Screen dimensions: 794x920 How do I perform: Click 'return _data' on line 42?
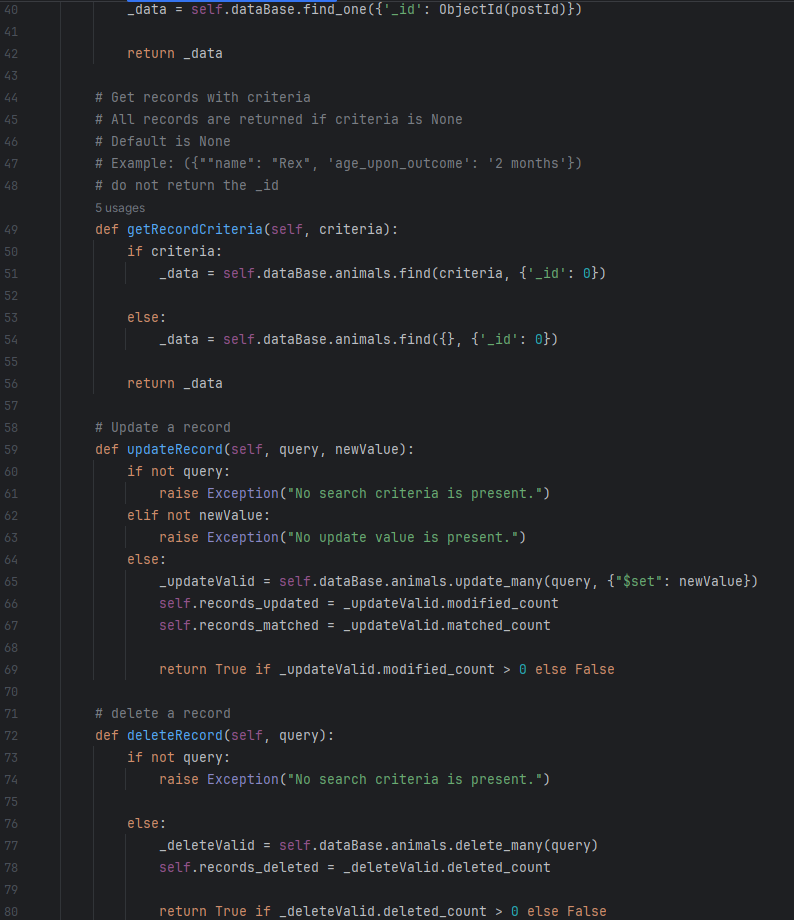click(175, 53)
